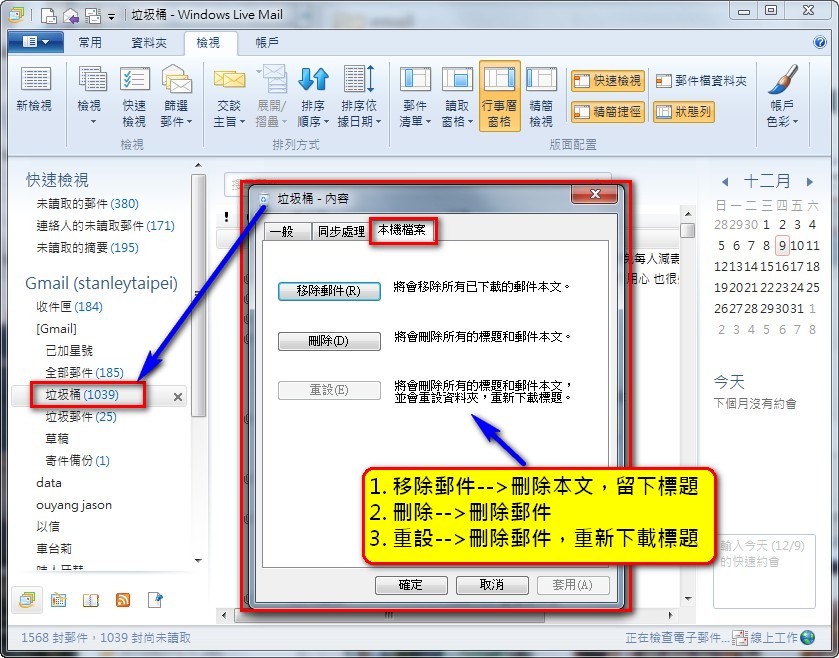Click the Conversations icon

(x=229, y=79)
